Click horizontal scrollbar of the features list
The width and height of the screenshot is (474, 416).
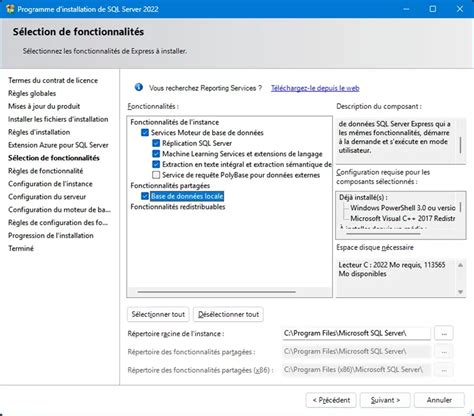click(x=217, y=292)
